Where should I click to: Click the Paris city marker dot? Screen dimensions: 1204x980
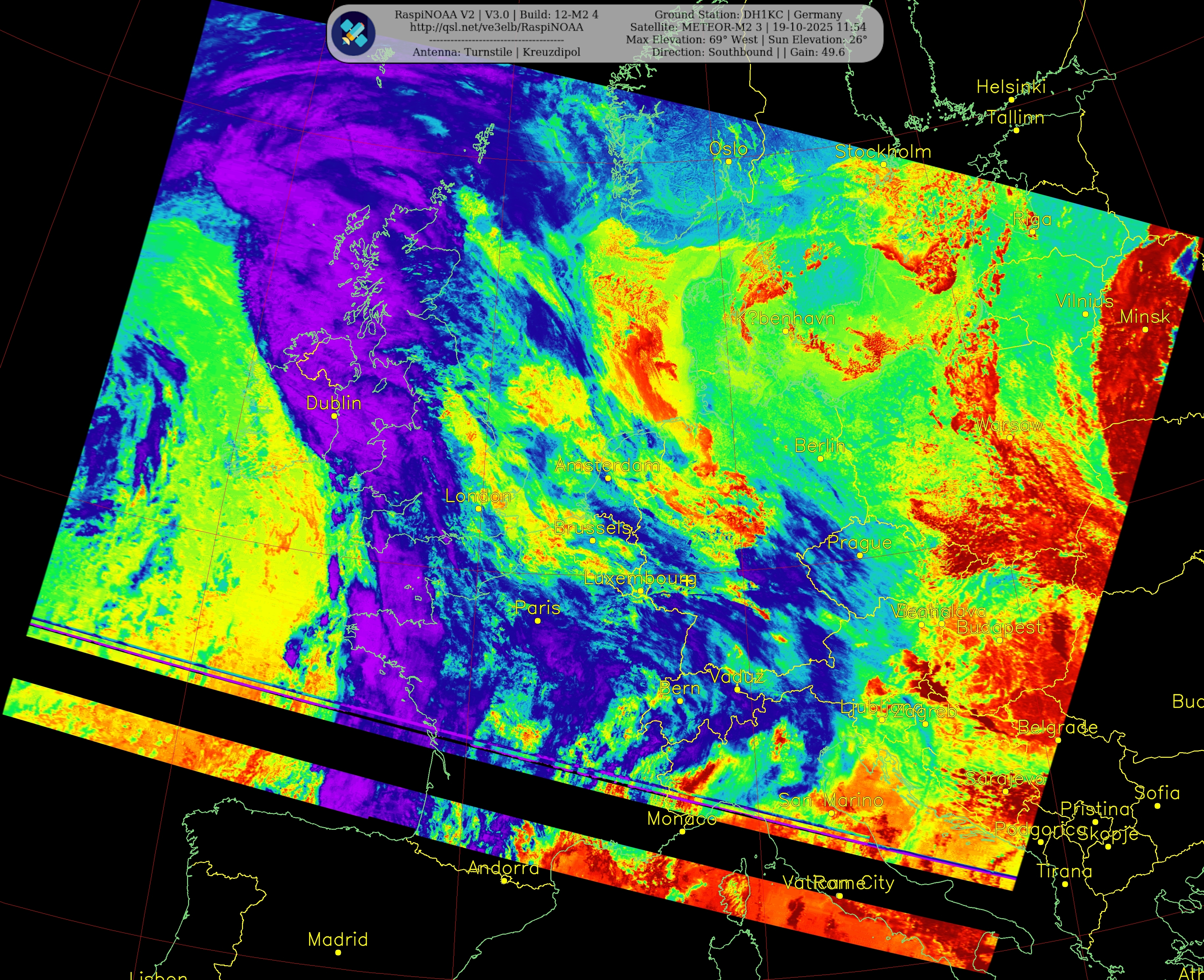538,621
